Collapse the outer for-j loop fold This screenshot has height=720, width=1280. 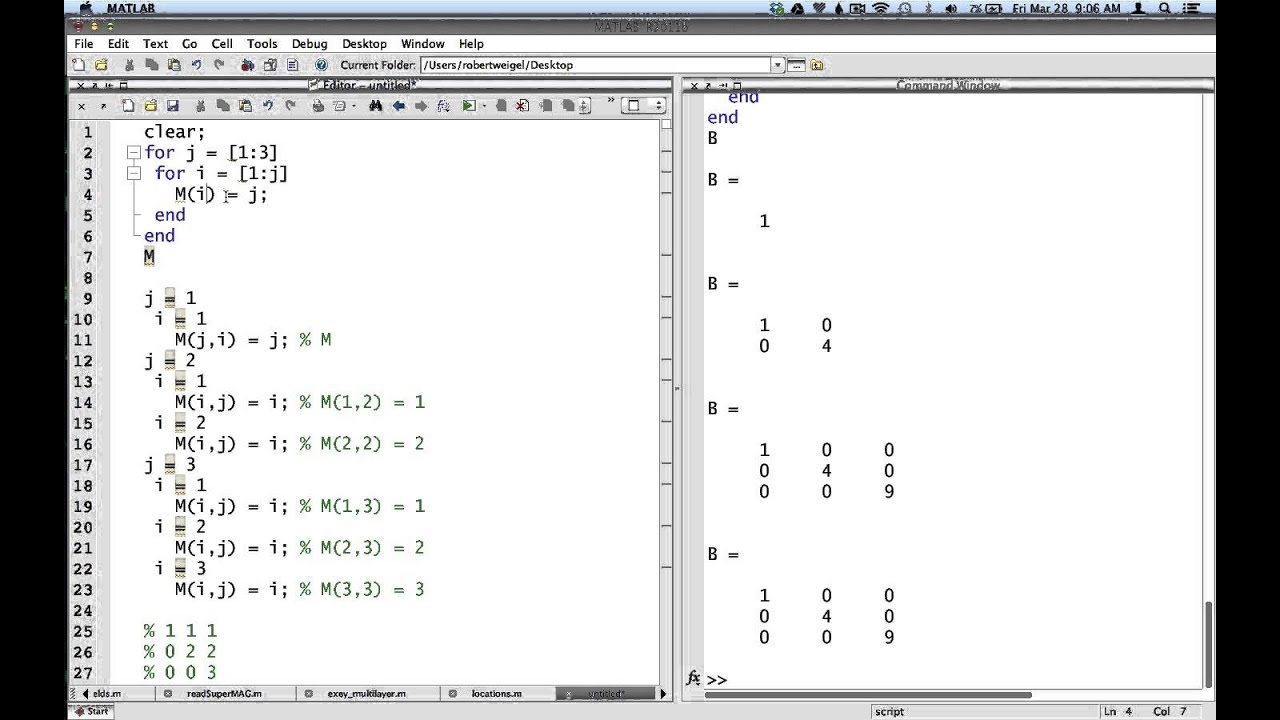[x=133, y=153]
